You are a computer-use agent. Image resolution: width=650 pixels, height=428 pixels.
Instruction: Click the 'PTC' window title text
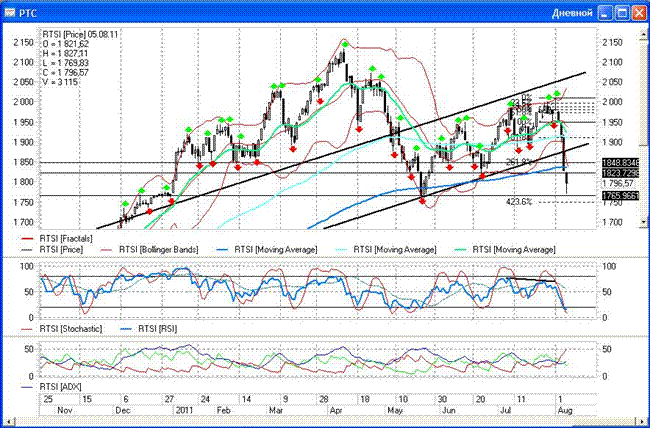(27, 14)
